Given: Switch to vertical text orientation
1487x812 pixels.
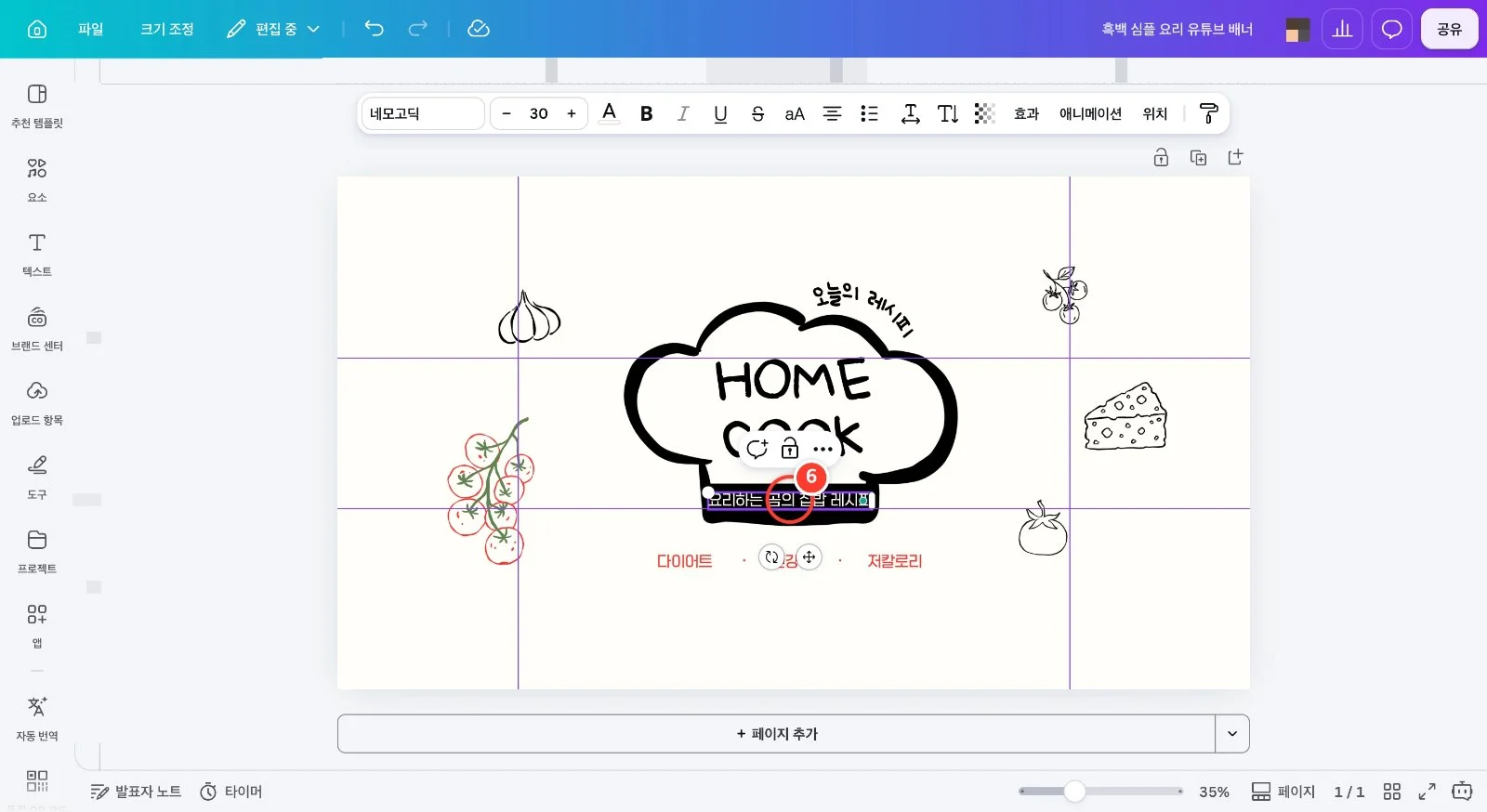Looking at the screenshot, I should [948, 113].
